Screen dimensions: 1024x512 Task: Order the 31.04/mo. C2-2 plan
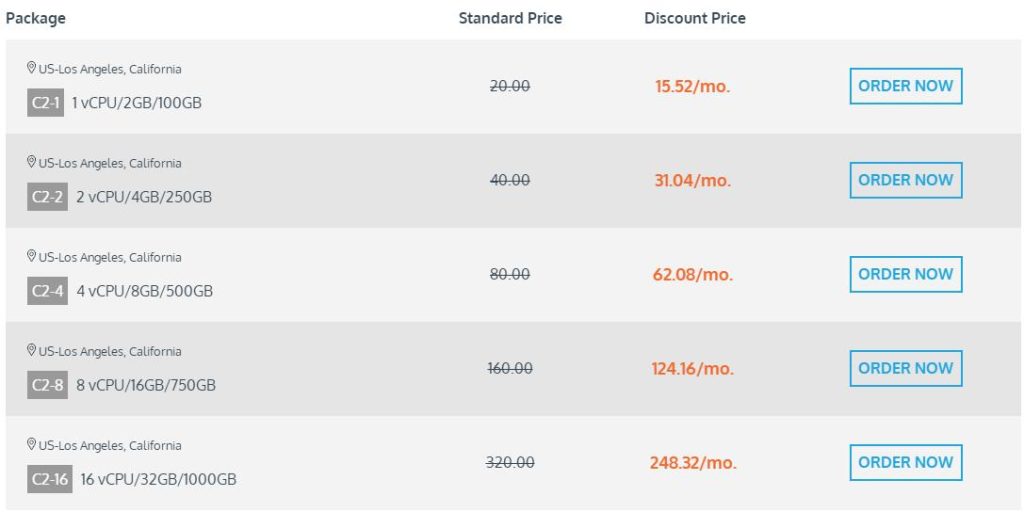pyautogui.click(x=906, y=180)
